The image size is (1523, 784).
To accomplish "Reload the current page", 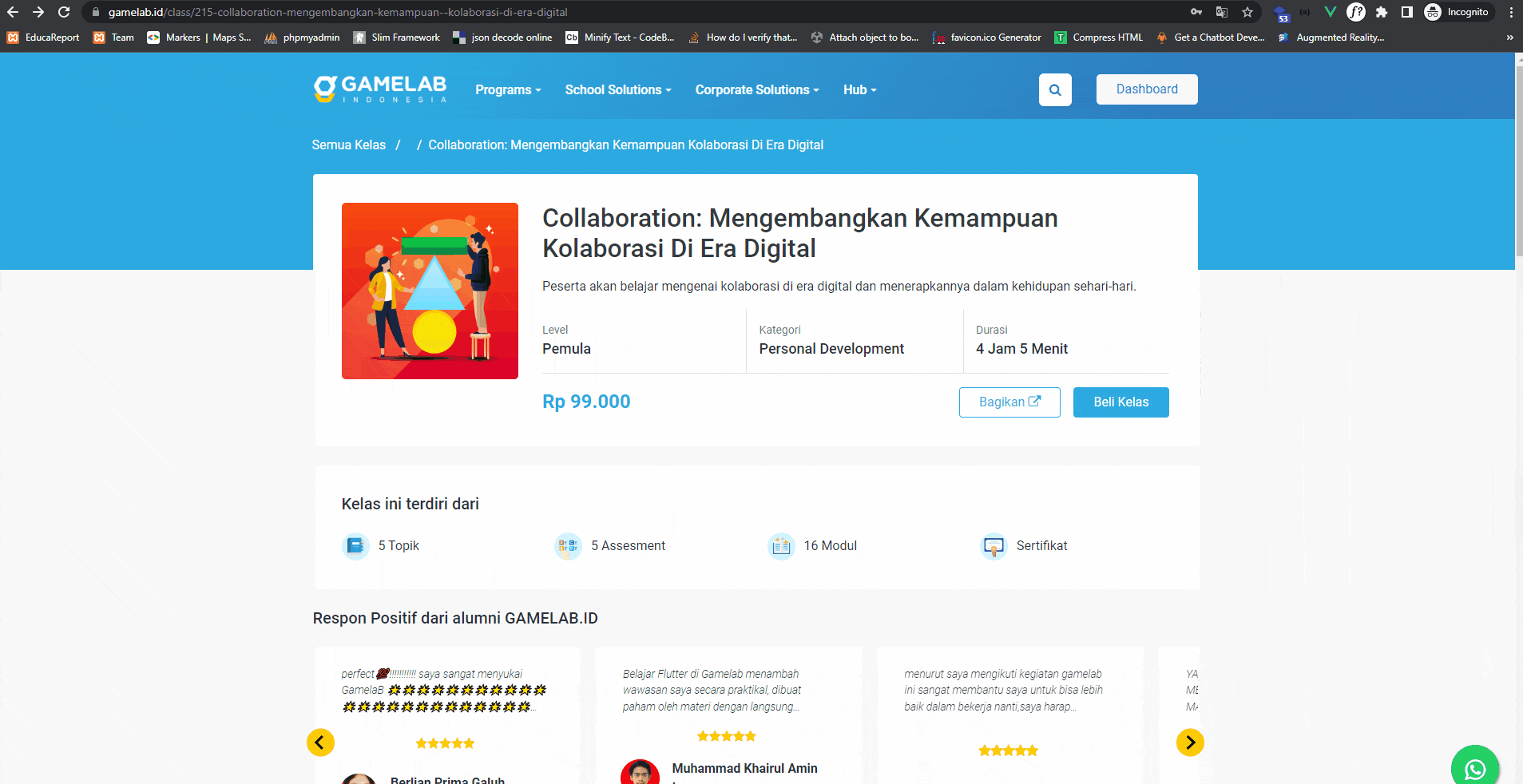I will (x=65, y=12).
